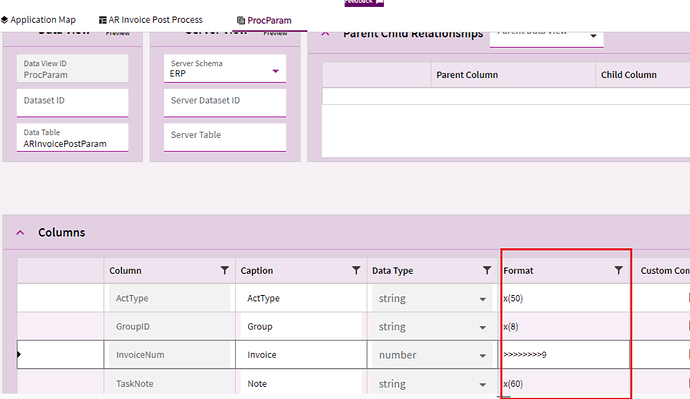Edit the Note caption field

[x=301, y=383]
